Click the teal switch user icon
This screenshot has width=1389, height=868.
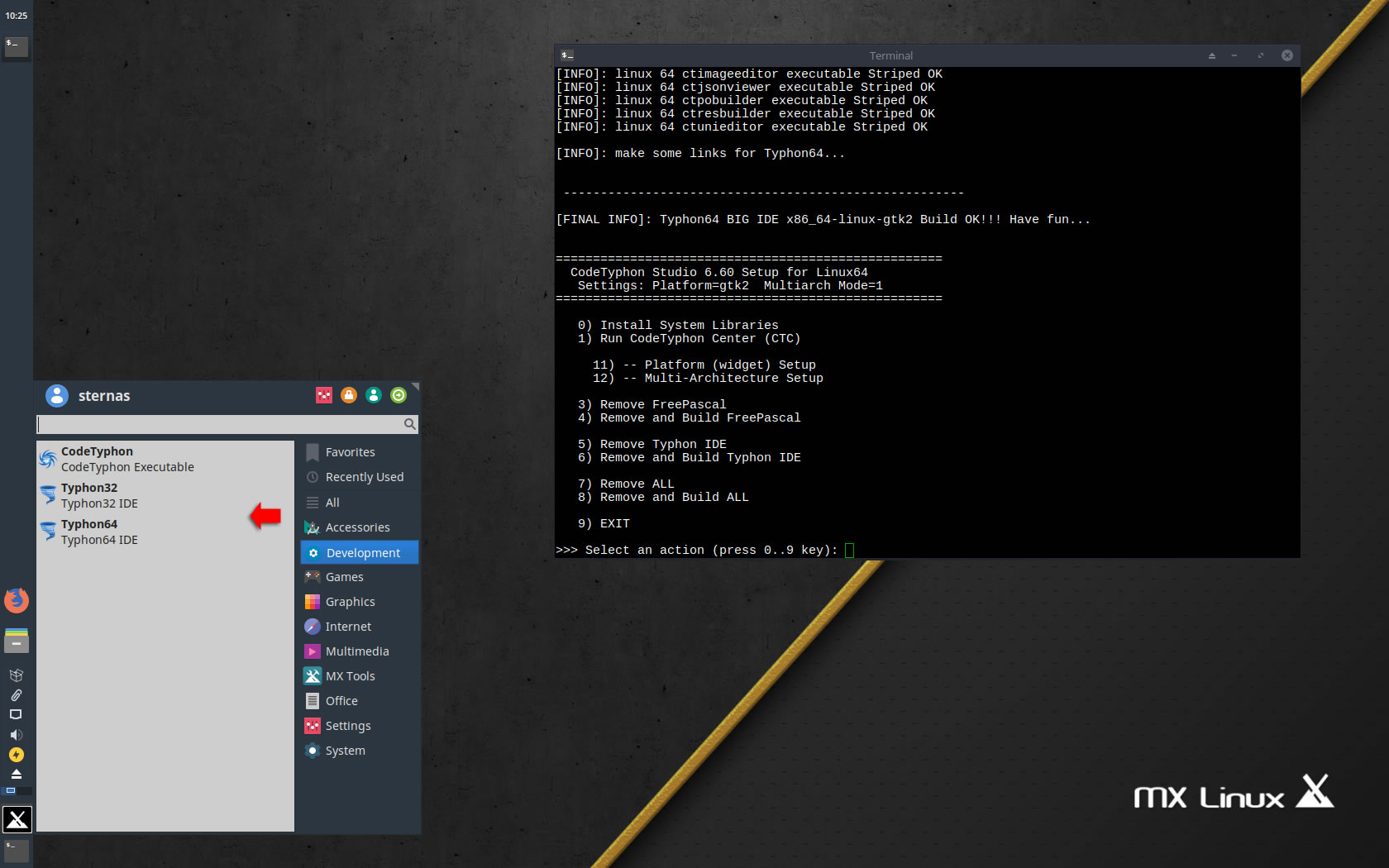click(374, 395)
